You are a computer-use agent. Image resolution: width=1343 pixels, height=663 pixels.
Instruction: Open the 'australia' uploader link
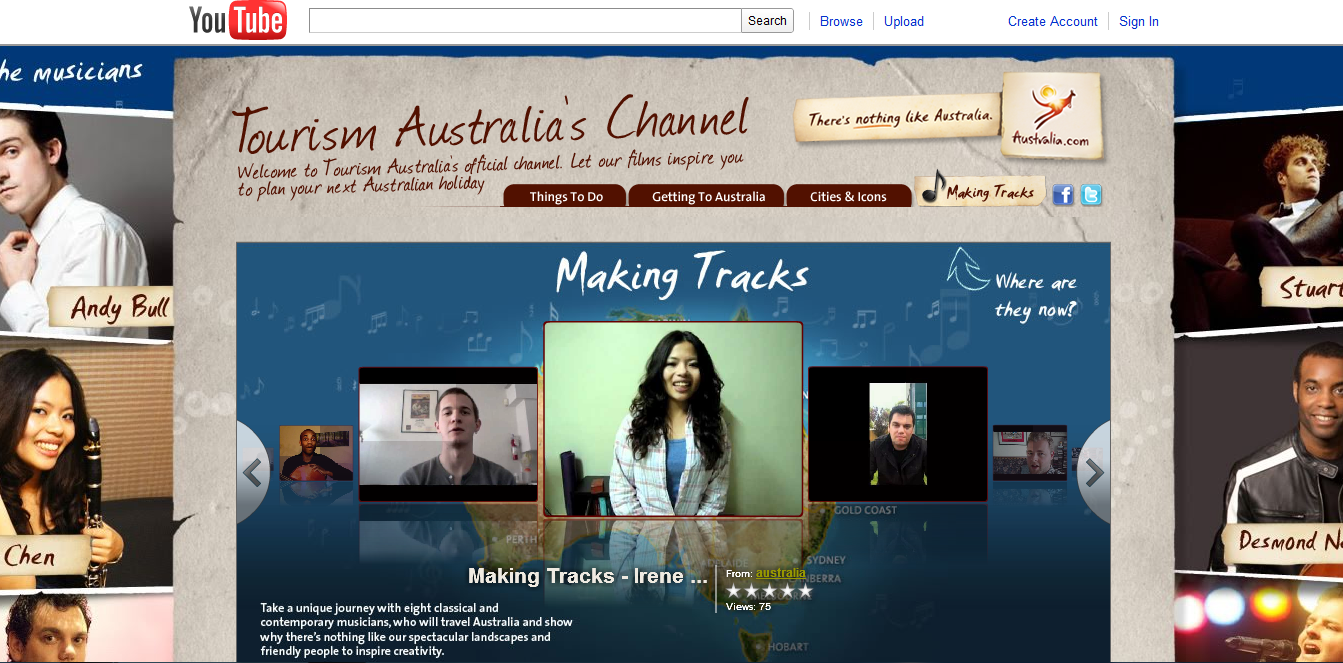pos(780,573)
